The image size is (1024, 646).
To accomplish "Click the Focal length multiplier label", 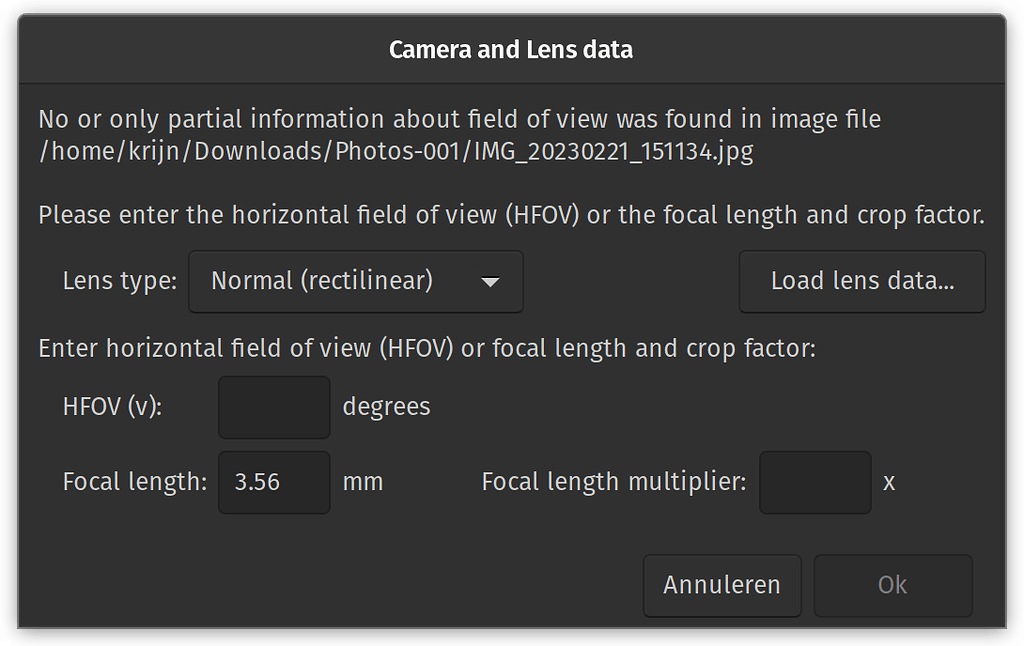I will tap(612, 481).
